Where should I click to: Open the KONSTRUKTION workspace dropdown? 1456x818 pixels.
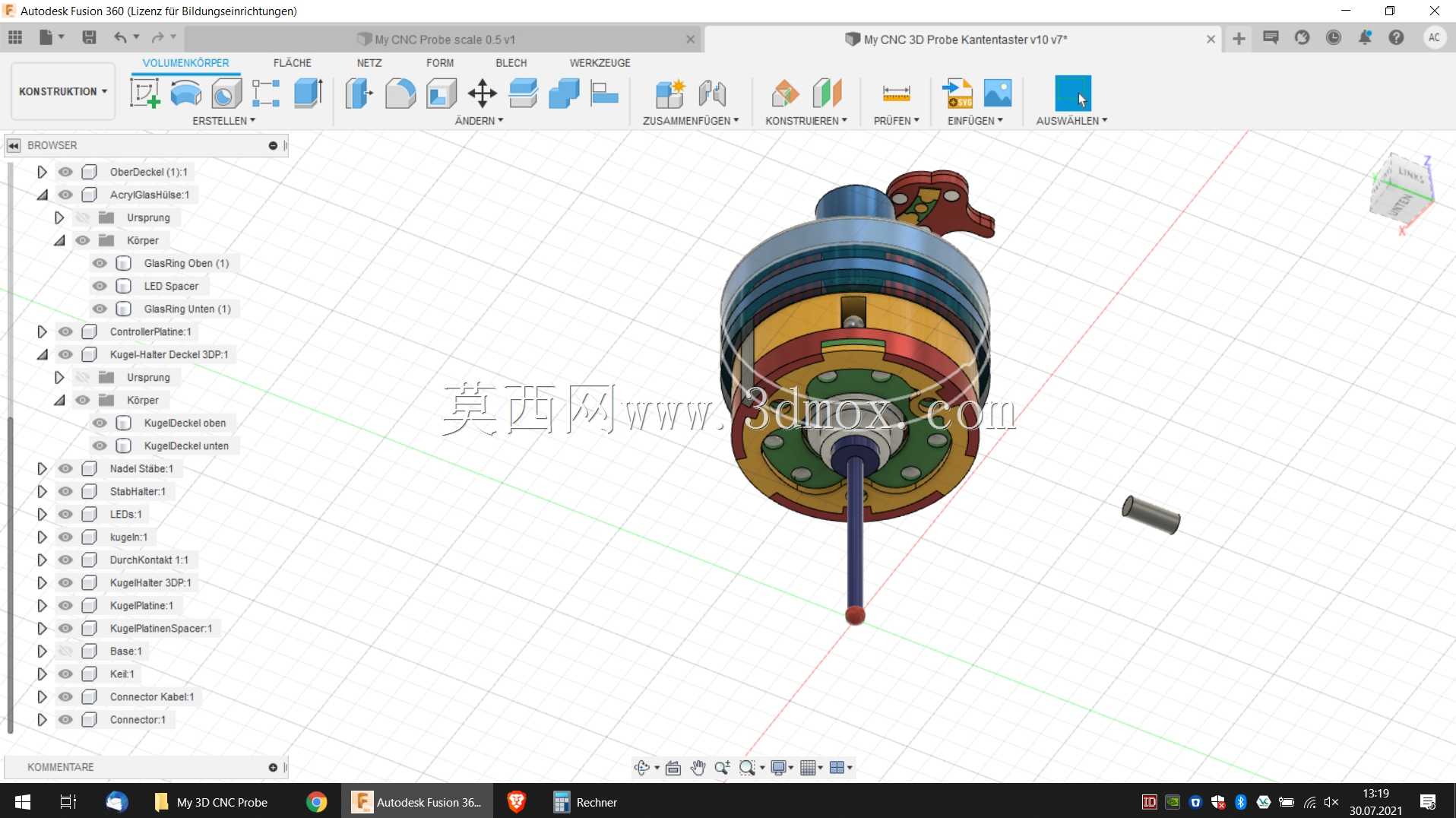[x=63, y=91]
